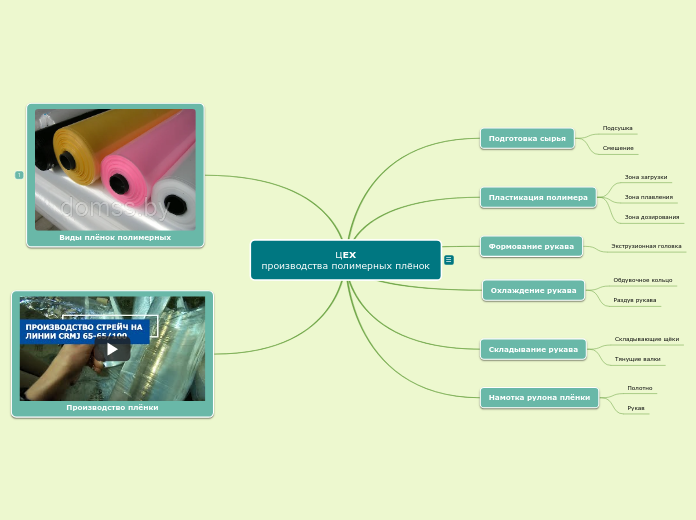Click the Виды плёнок полимерных caption
696x520 pixels.
pos(115,238)
